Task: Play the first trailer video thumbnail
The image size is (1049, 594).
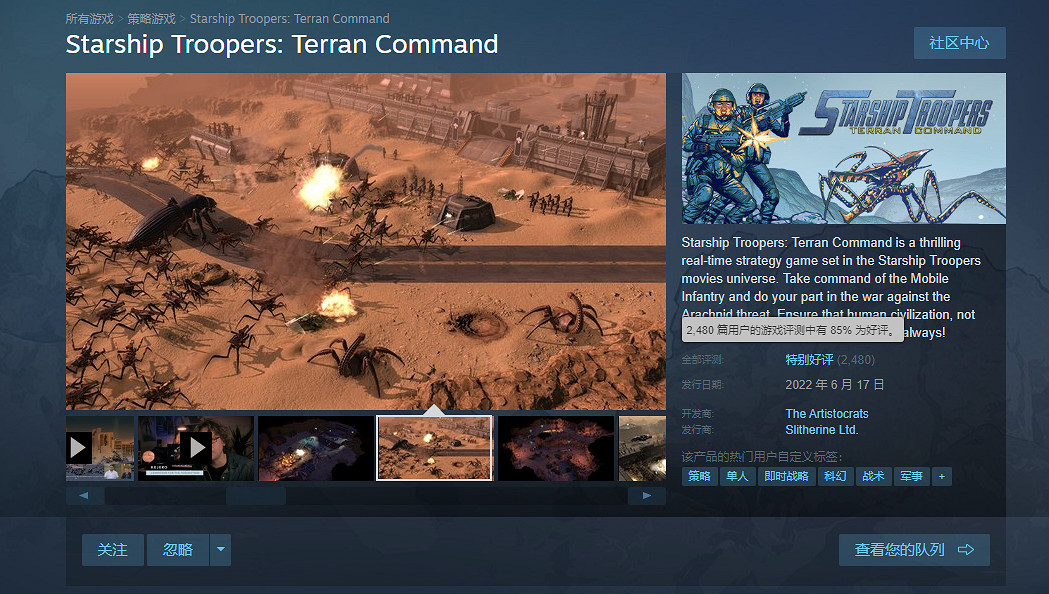Action: (x=100, y=448)
